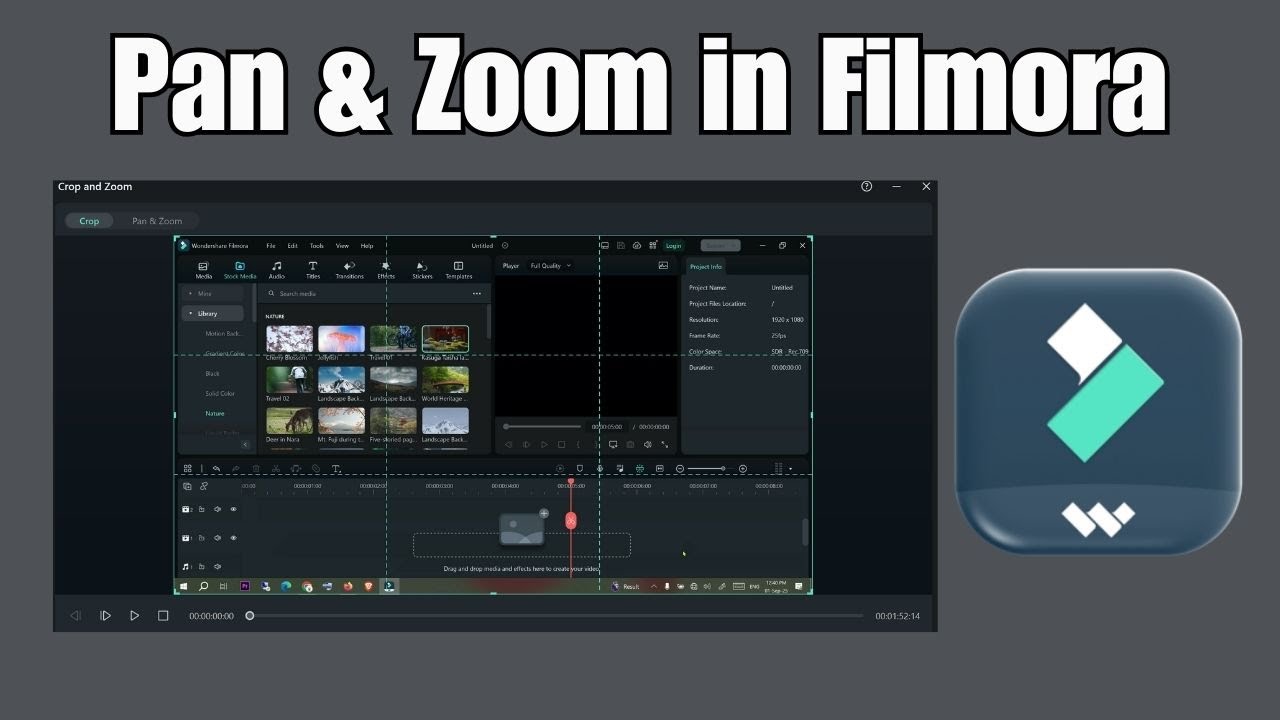Select the World Heritage thumbnail
The image size is (1280, 720).
click(x=446, y=380)
